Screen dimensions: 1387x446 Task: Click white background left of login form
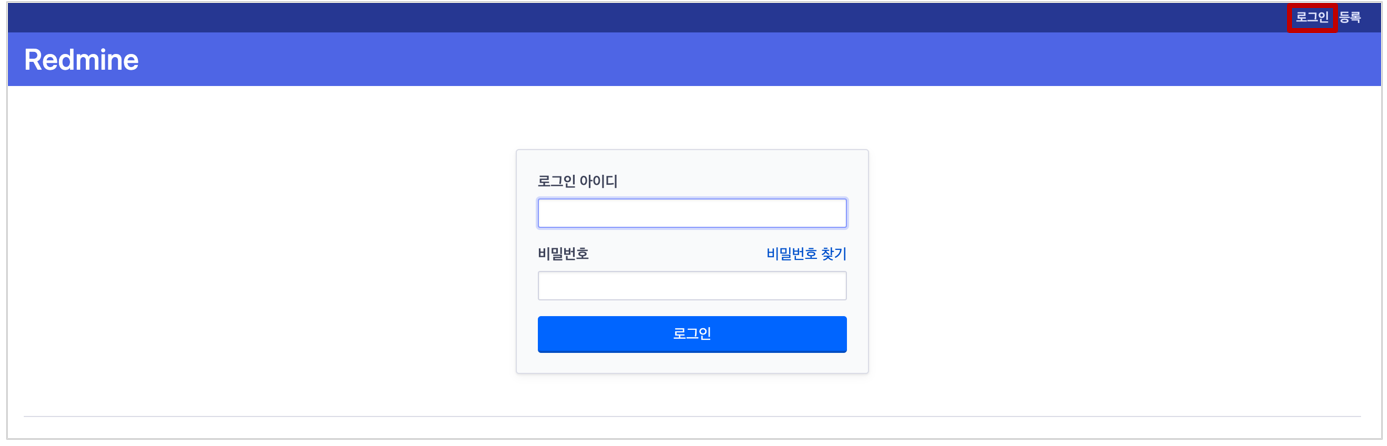pos(260,260)
